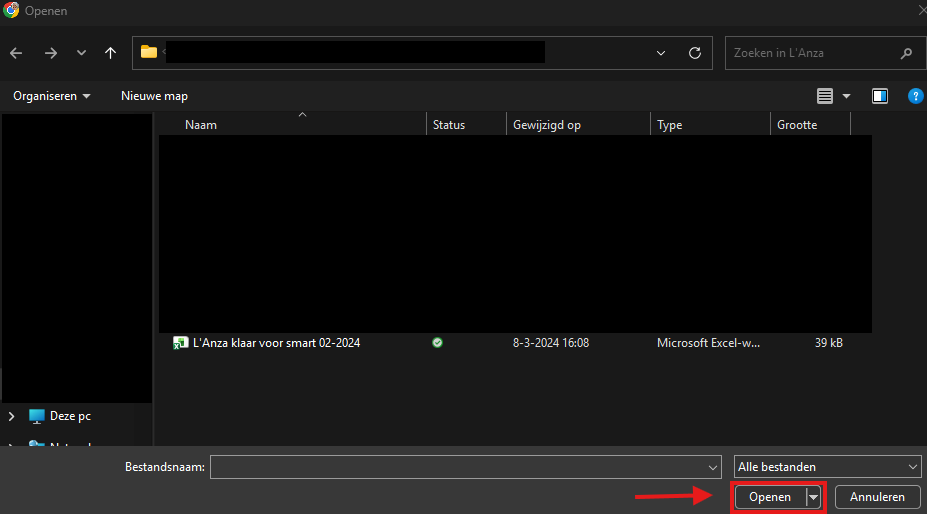The height and width of the screenshot is (515, 927).
Task: Expand the Deze pc tree node
Action: tap(12, 416)
